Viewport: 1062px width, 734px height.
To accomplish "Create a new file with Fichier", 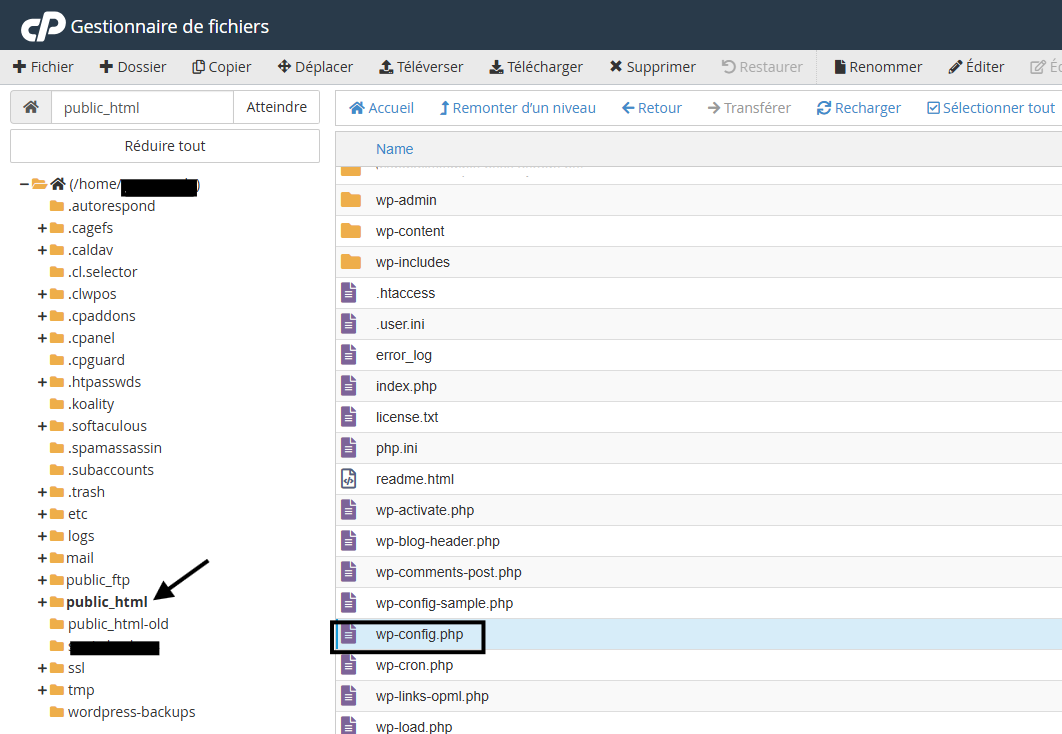I will [x=43, y=67].
